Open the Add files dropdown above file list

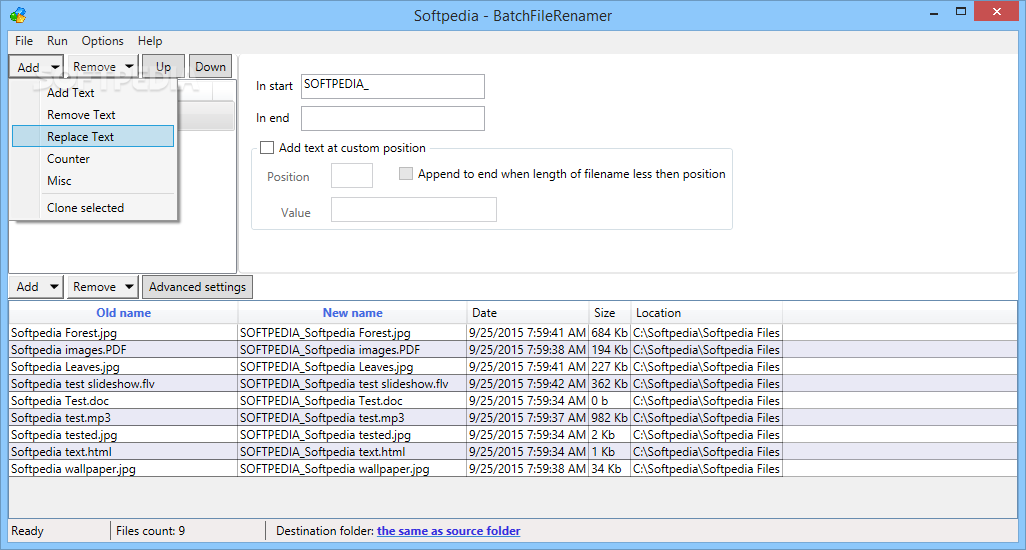36,286
